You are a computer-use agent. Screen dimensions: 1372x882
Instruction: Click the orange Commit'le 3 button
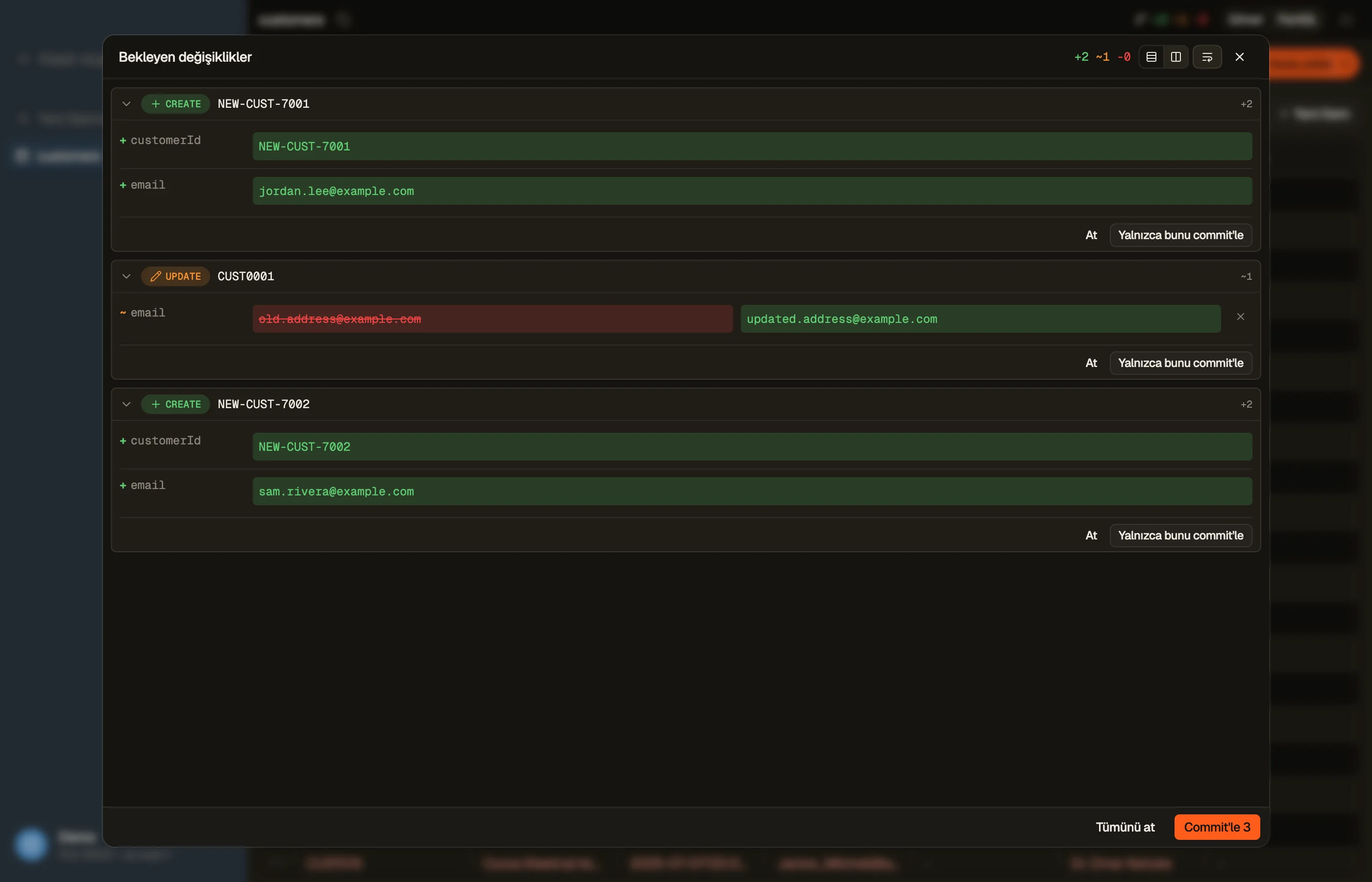point(1217,827)
